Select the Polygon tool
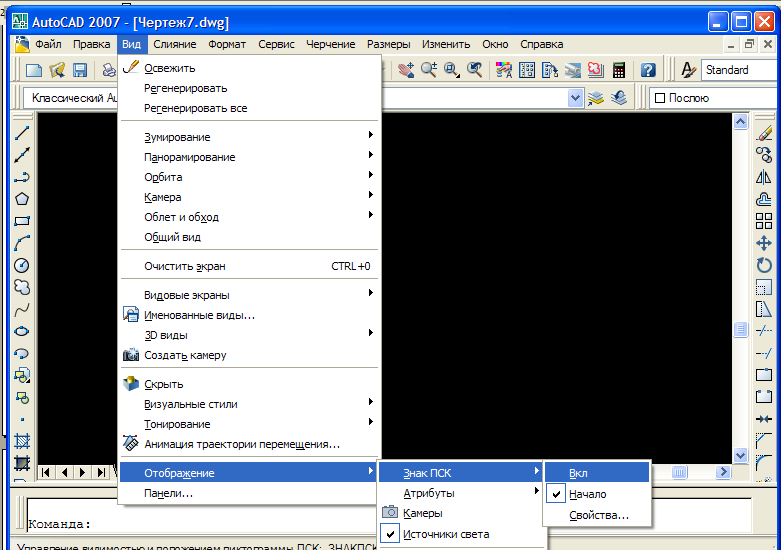Viewport: 781px width, 550px height. pos(22,199)
